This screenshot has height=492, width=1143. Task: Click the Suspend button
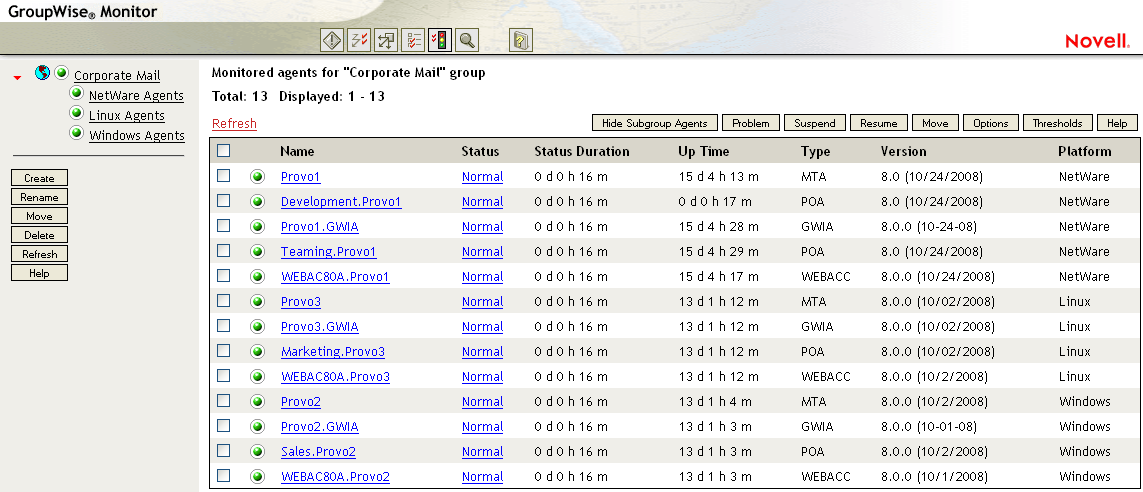(815, 123)
